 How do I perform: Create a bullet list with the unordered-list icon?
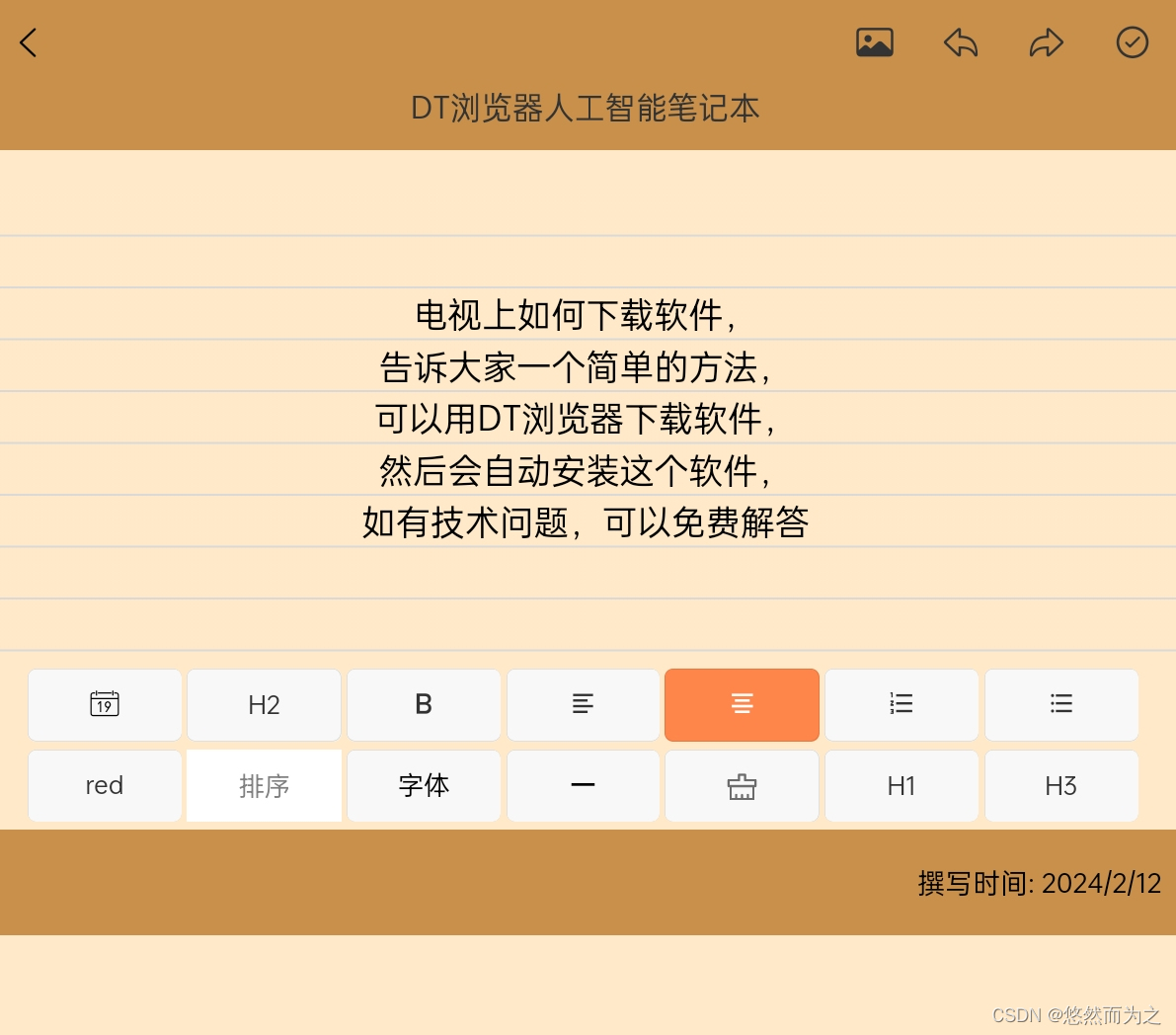click(x=1061, y=704)
